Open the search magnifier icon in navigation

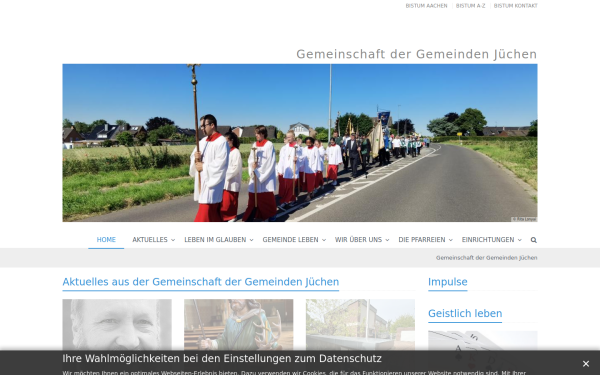[533, 240]
